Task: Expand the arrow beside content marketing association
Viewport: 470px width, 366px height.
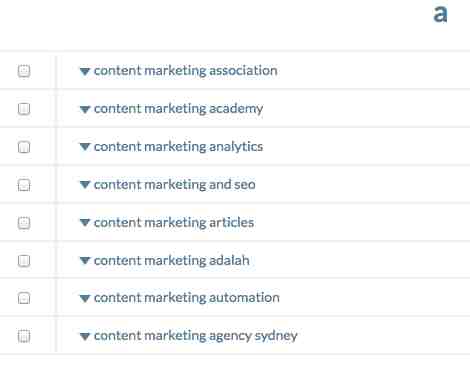Action: tap(85, 71)
